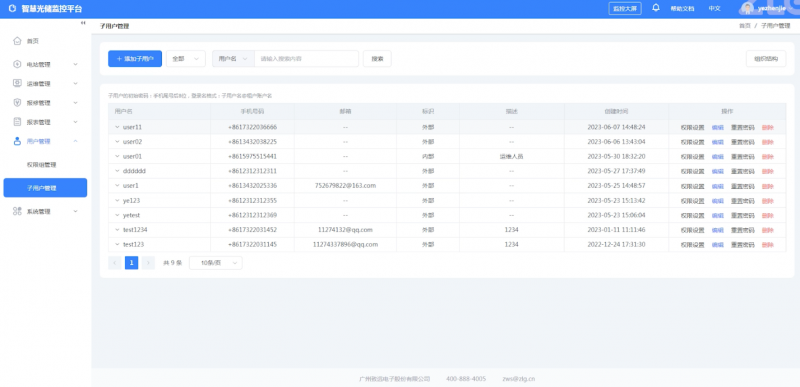Screen dimensions: 800x387
Task: Select the operations management monitor icon
Action: click(17, 83)
